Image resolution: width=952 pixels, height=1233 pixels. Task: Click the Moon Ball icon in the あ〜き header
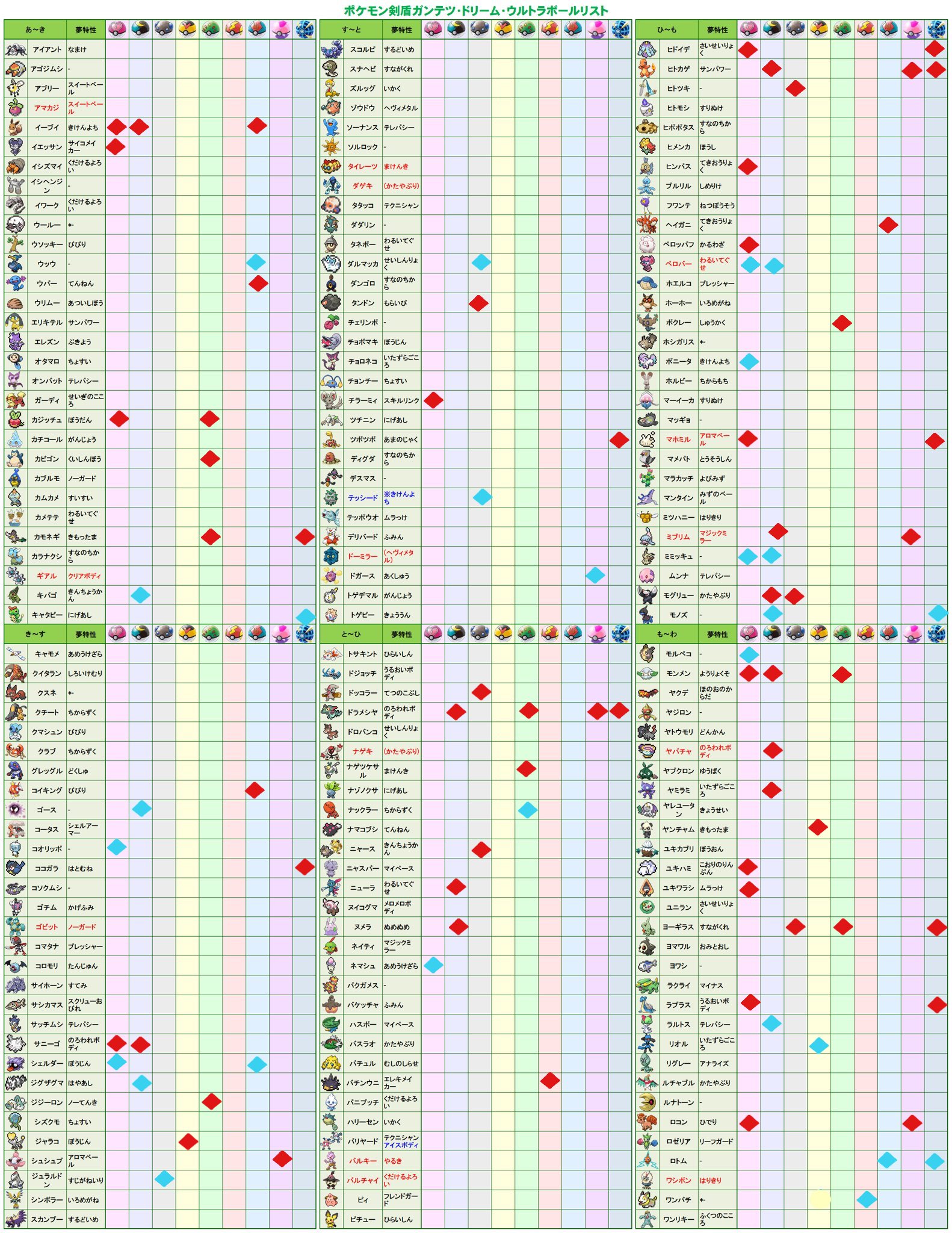click(x=140, y=29)
